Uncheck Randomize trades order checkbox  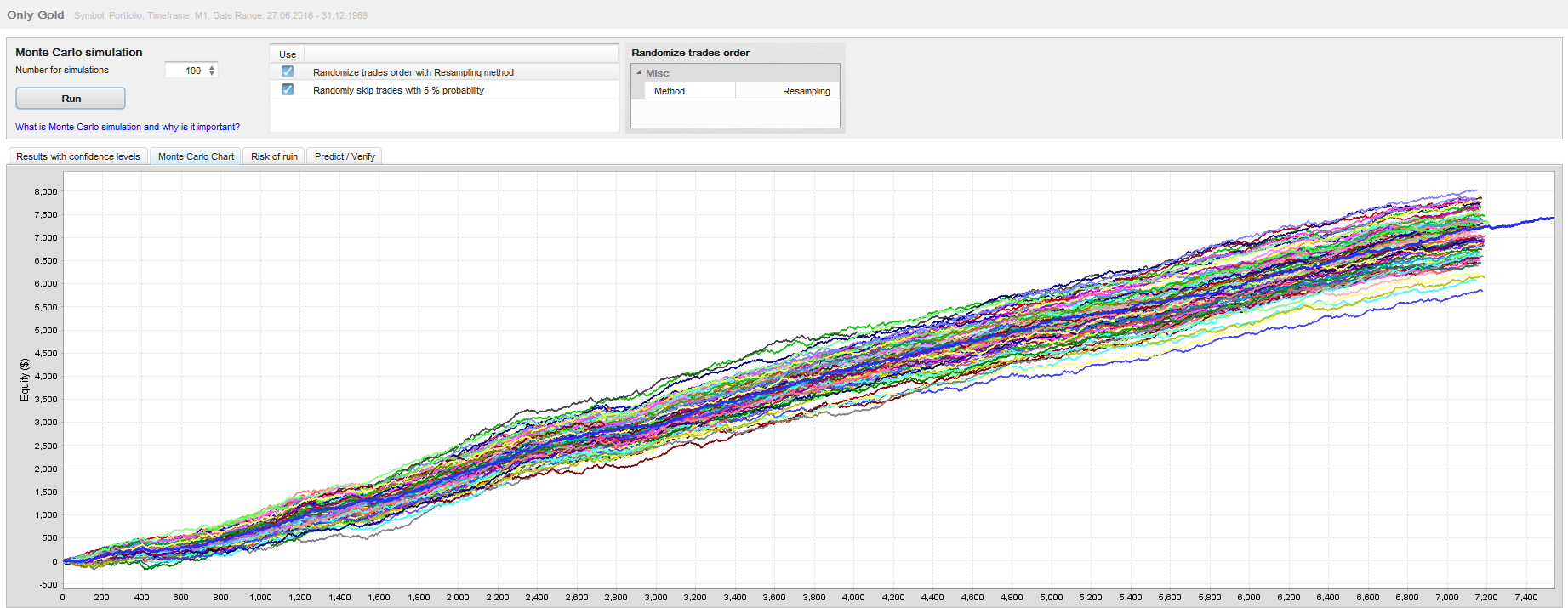(288, 72)
